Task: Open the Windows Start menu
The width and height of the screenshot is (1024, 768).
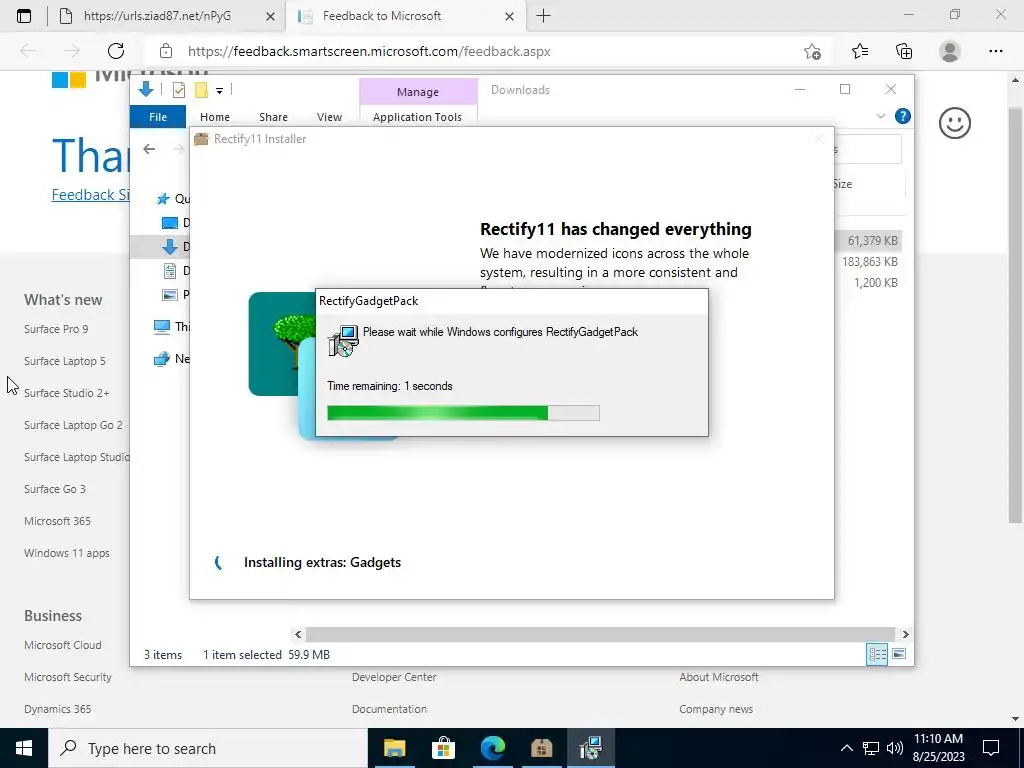Action: [24, 748]
